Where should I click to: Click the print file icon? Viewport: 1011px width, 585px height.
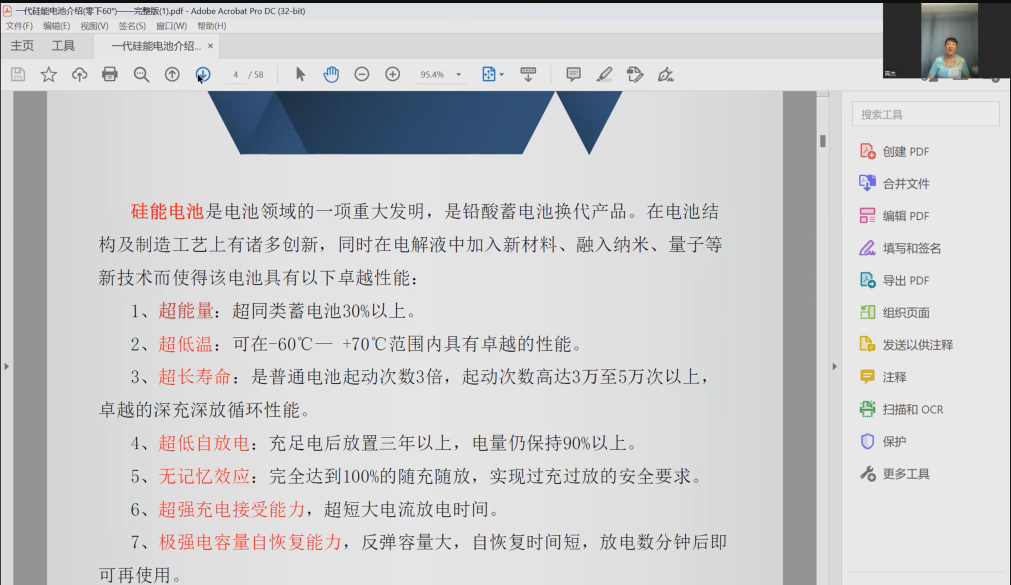(x=110, y=74)
